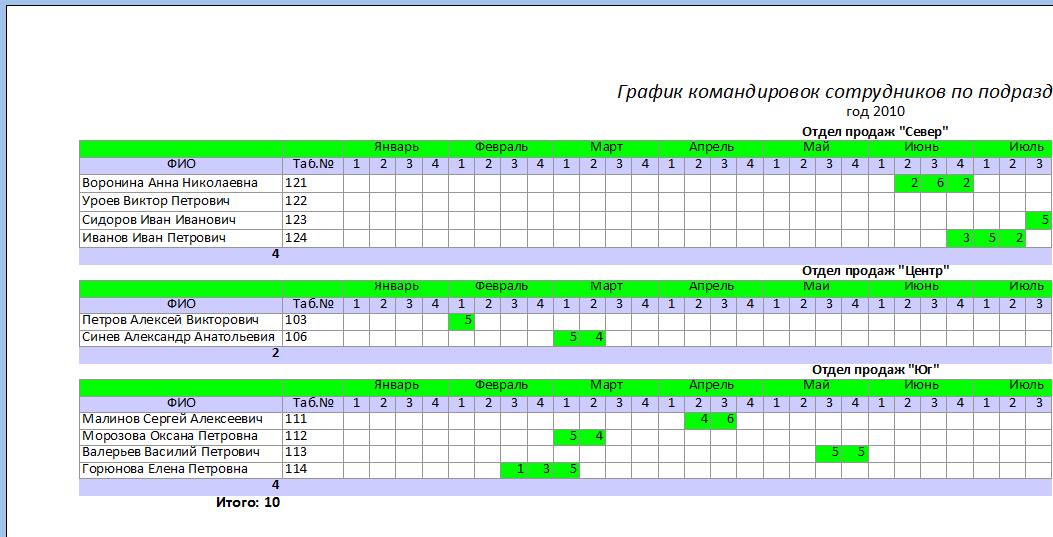Image resolution: width=1053 pixels, height=537 pixels.
Task: Click the green "3" cell in Иванов Иван Петрович's row
Action: click(960, 238)
